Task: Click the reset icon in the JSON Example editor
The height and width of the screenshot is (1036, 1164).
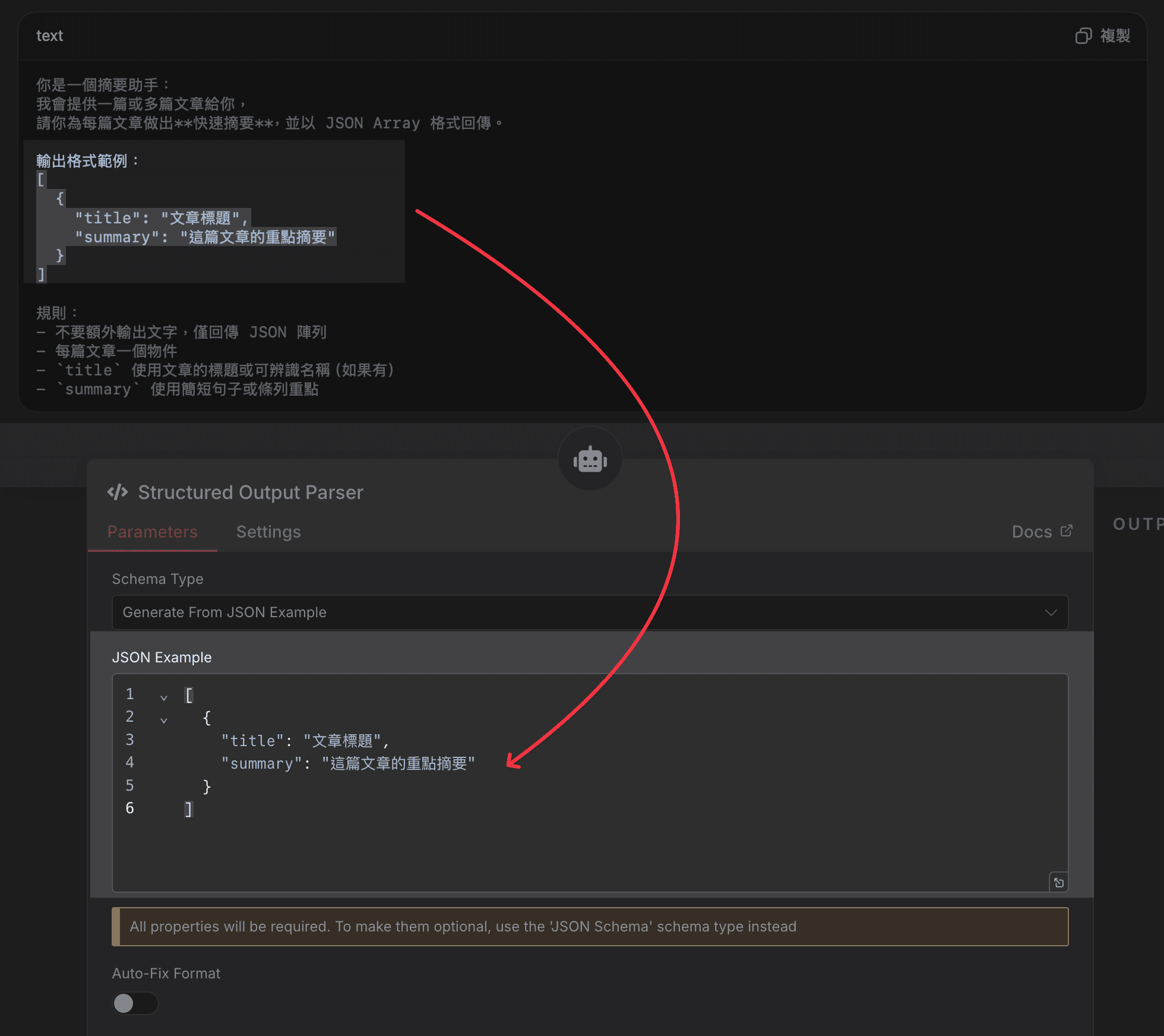Action: click(1059, 883)
